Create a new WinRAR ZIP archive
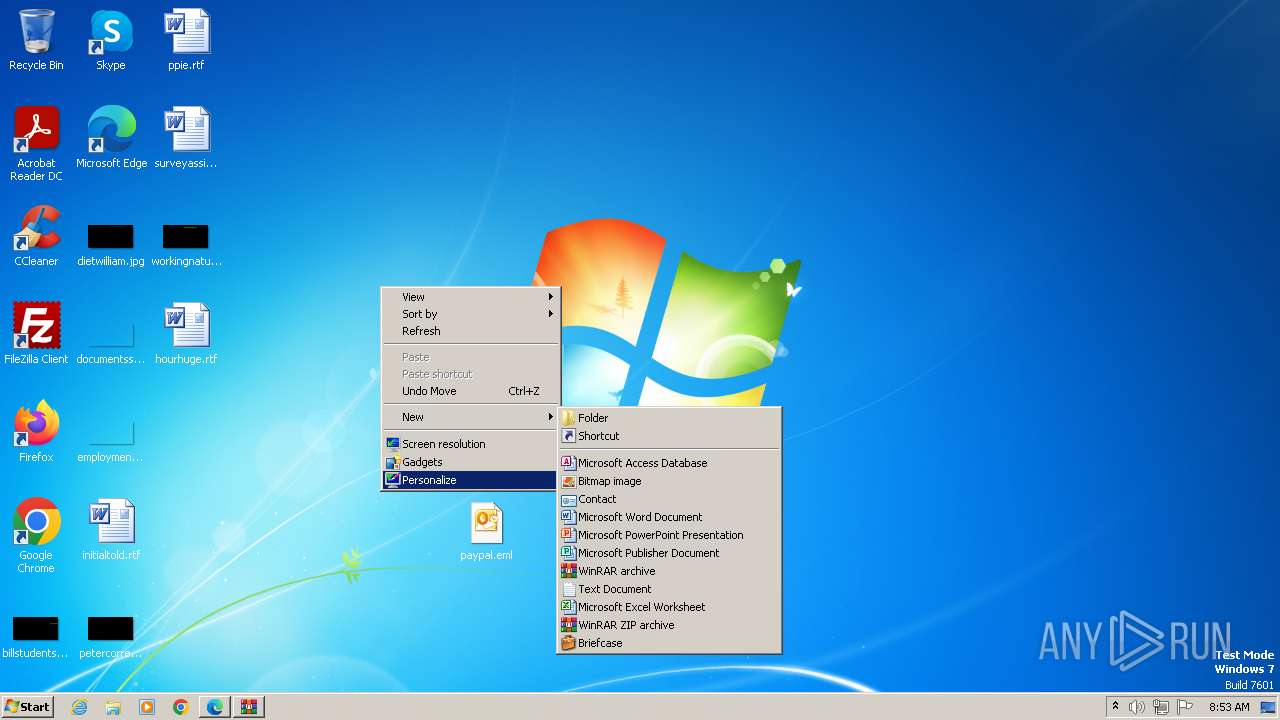1280x720 pixels. [x=669, y=625]
